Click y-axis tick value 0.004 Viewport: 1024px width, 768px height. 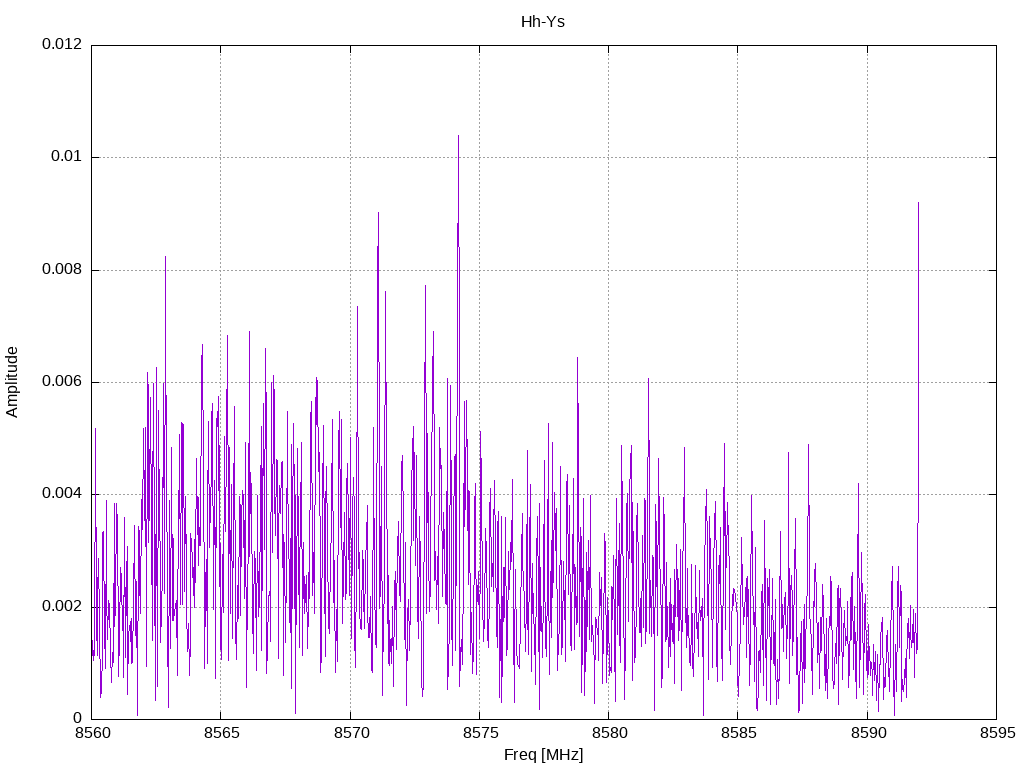[62, 494]
